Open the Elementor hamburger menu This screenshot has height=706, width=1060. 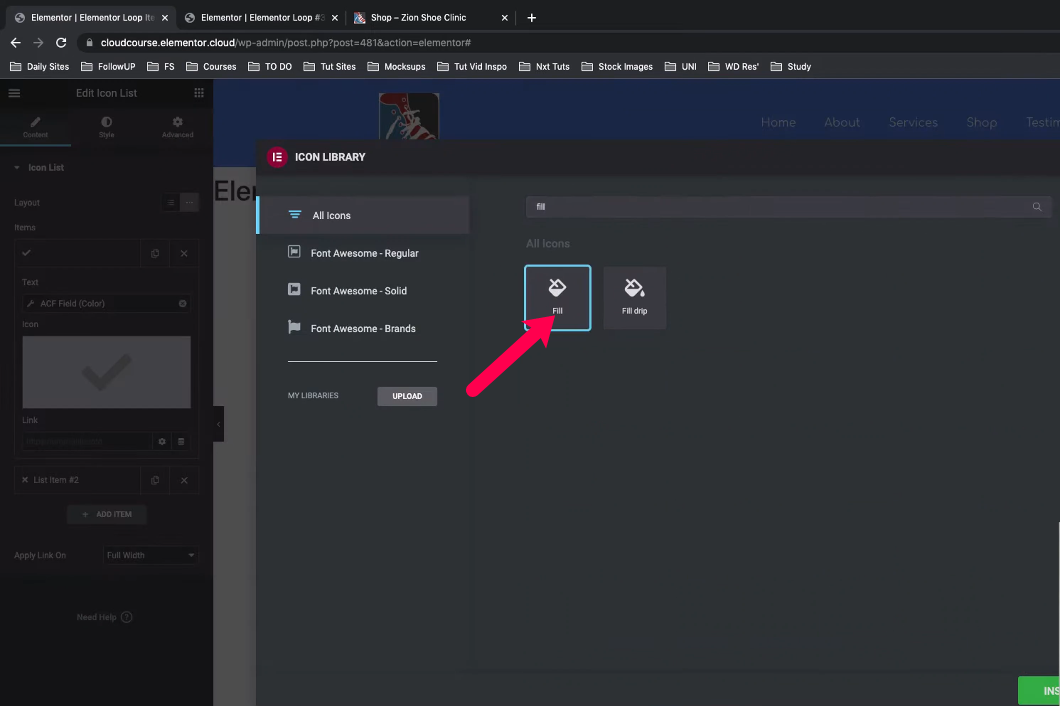click(x=14, y=93)
